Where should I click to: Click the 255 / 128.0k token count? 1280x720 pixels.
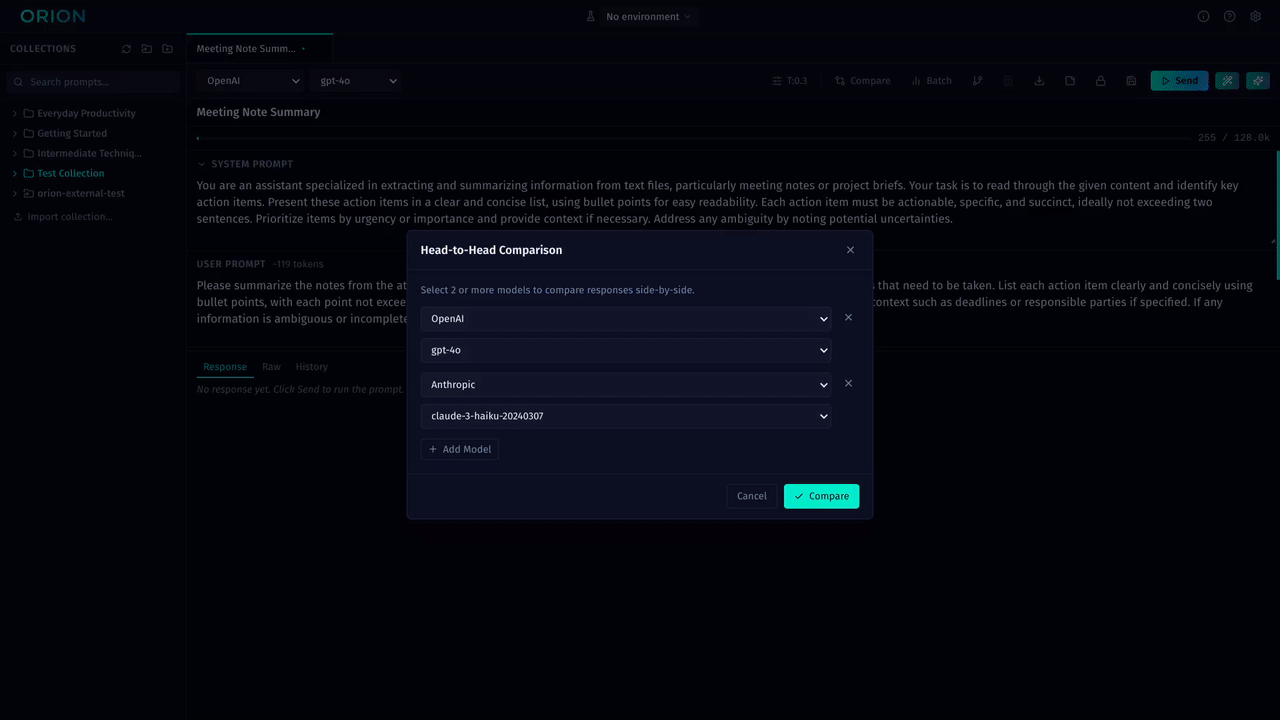tap(1234, 138)
